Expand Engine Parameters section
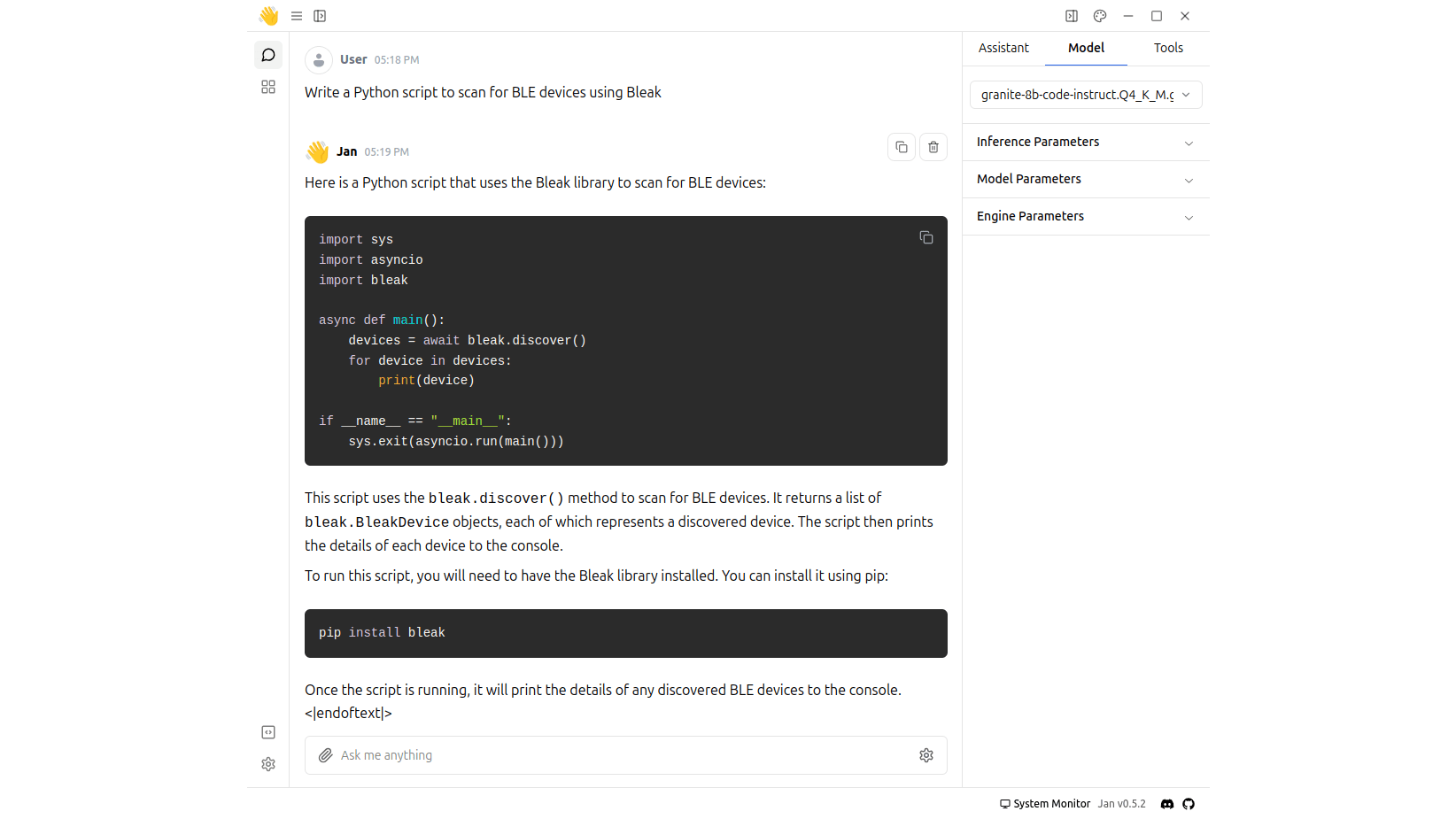The image size is (1456, 819). pos(1086,217)
